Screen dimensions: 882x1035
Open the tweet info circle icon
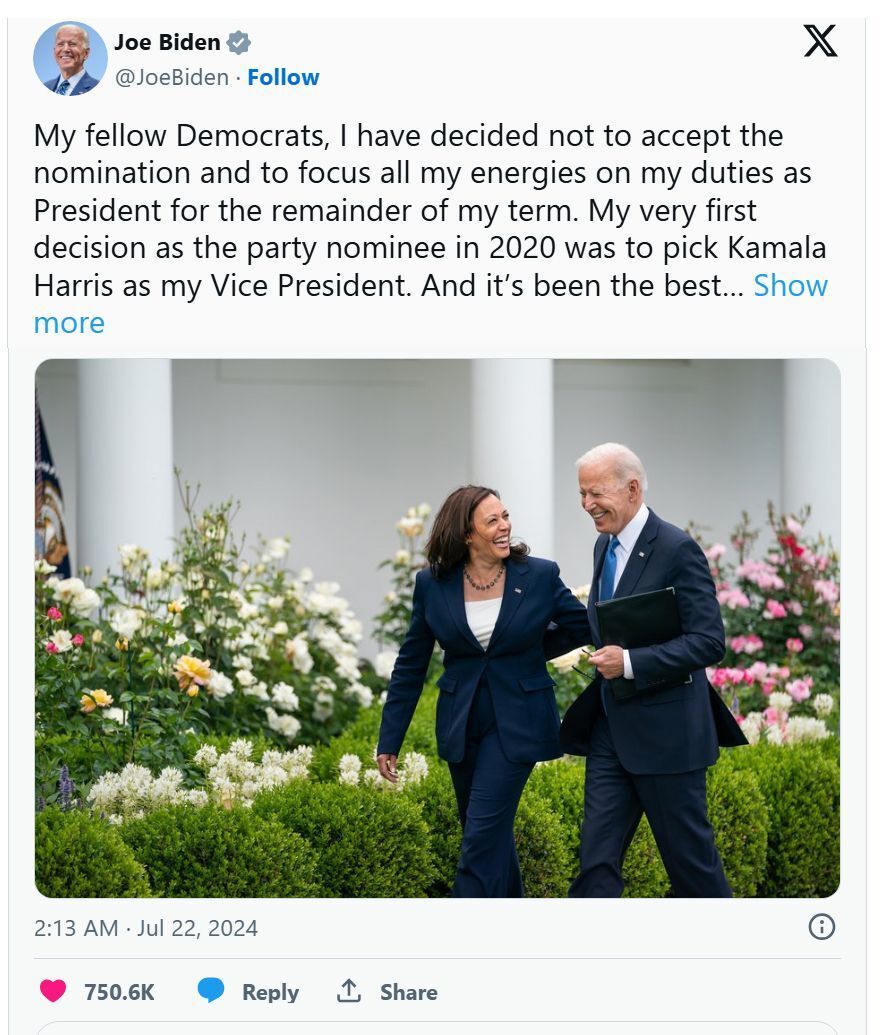point(821,927)
